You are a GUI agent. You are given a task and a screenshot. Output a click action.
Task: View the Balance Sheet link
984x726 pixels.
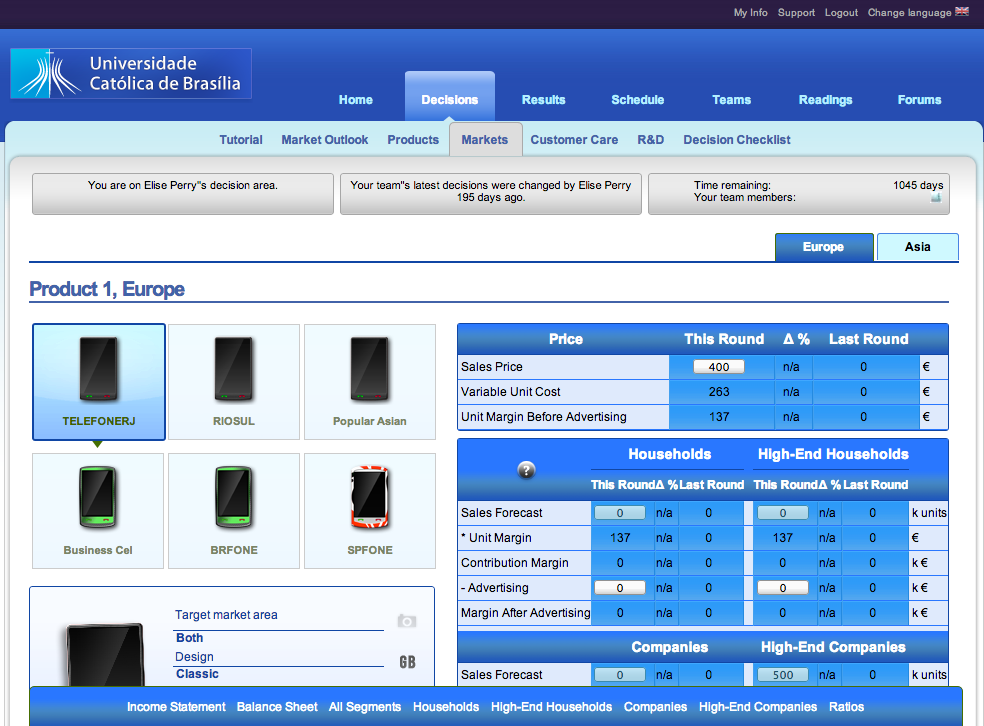pos(277,707)
